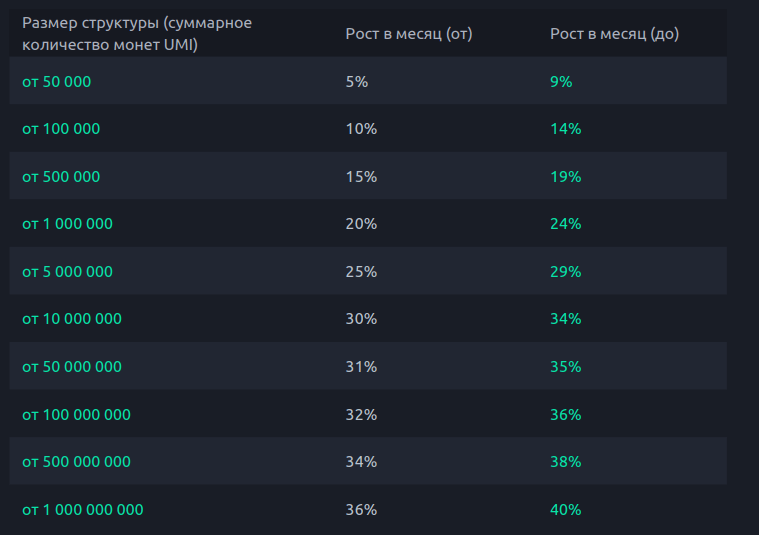Click the 31% minimum growth cell
The width and height of the screenshot is (759, 535).
pos(361,367)
